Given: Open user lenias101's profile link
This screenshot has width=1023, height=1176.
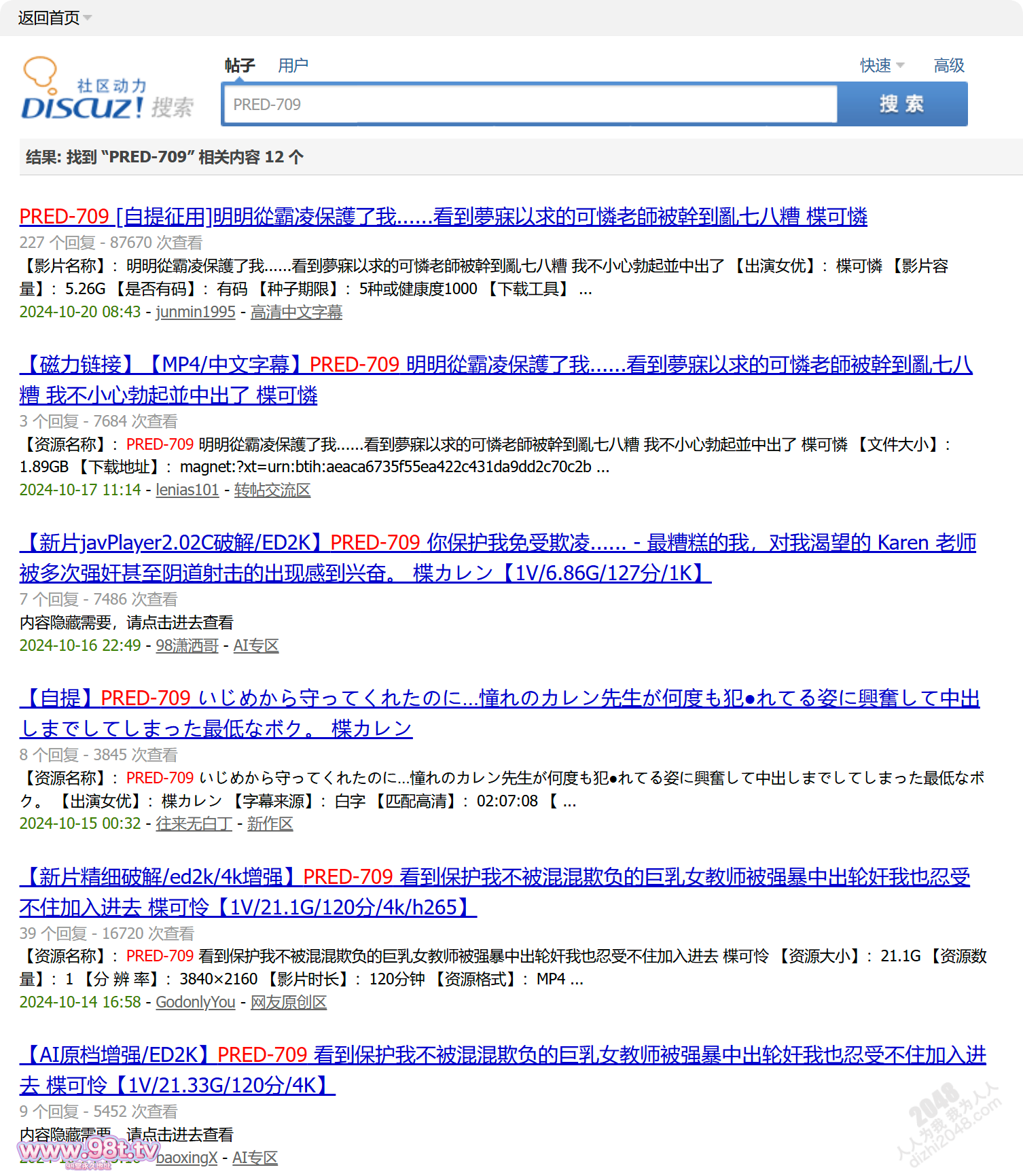Looking at the screenshot, I should [x=187, y=490].
